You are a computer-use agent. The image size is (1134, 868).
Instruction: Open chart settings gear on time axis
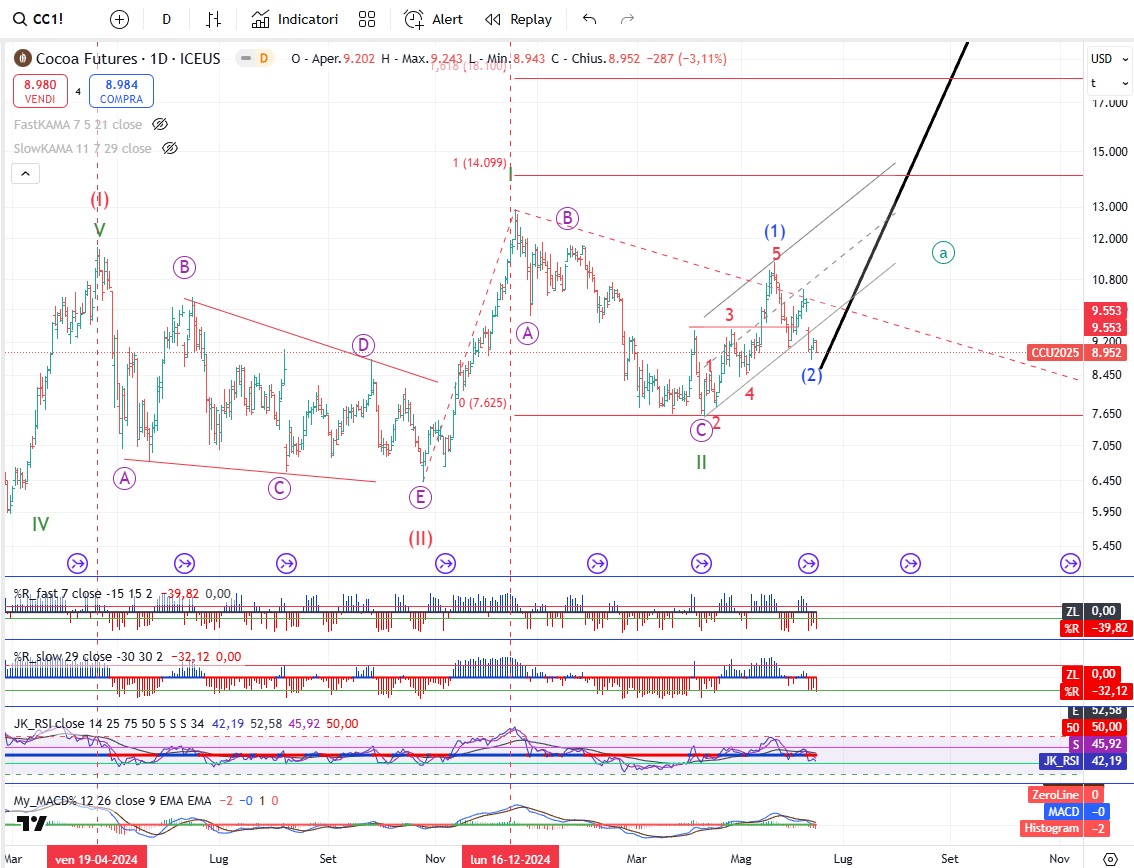coord(1110,859)
